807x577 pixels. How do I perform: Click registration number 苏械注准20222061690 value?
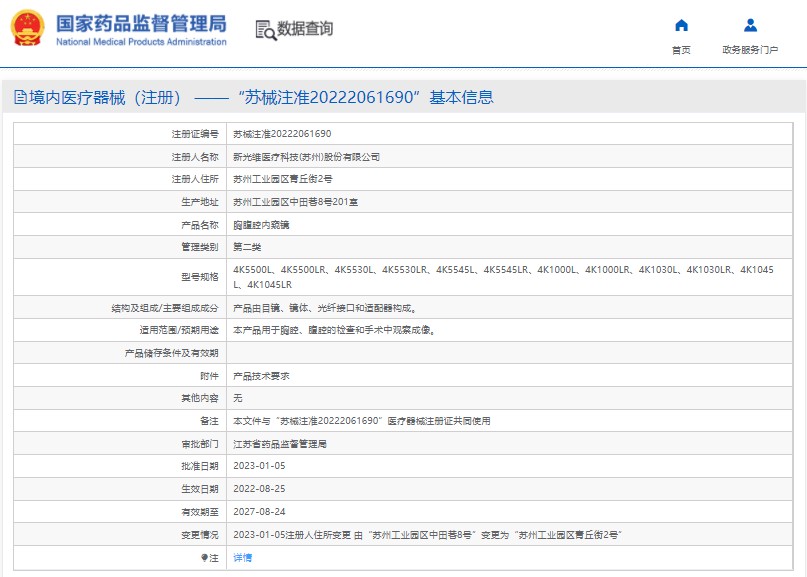click(282, 133)
